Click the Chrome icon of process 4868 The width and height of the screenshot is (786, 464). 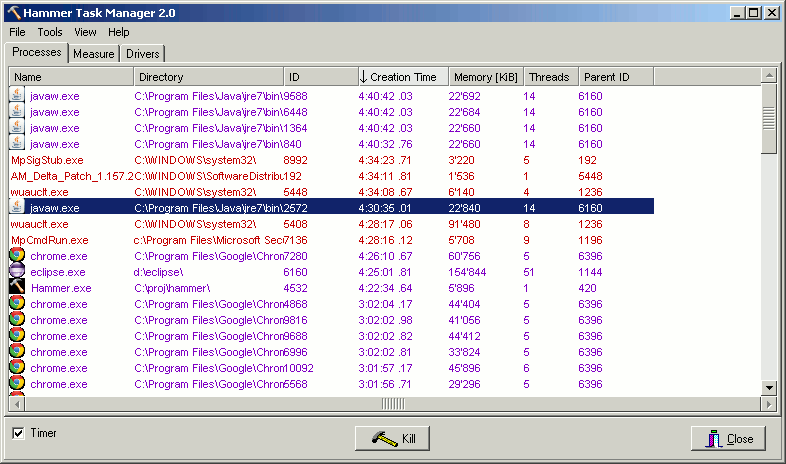(17, 303)
